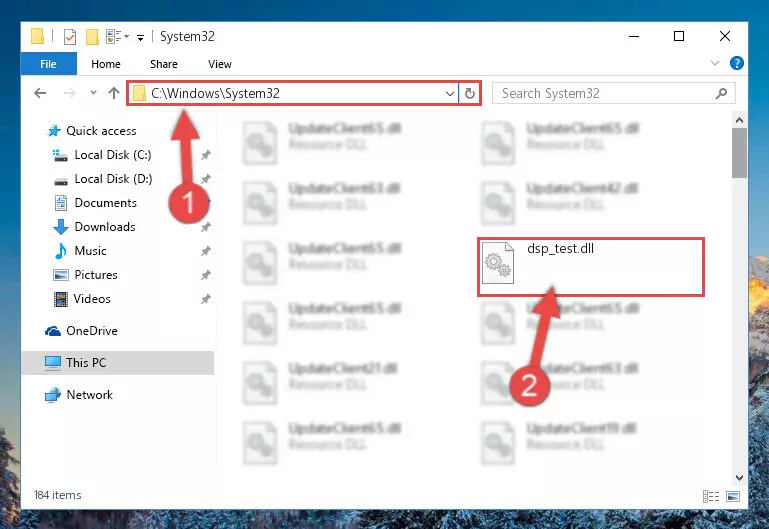The height and width of the screenshot is (529, 769).
Task: Click the pin icon next to Downloads
Action: (x=205, y=227)
